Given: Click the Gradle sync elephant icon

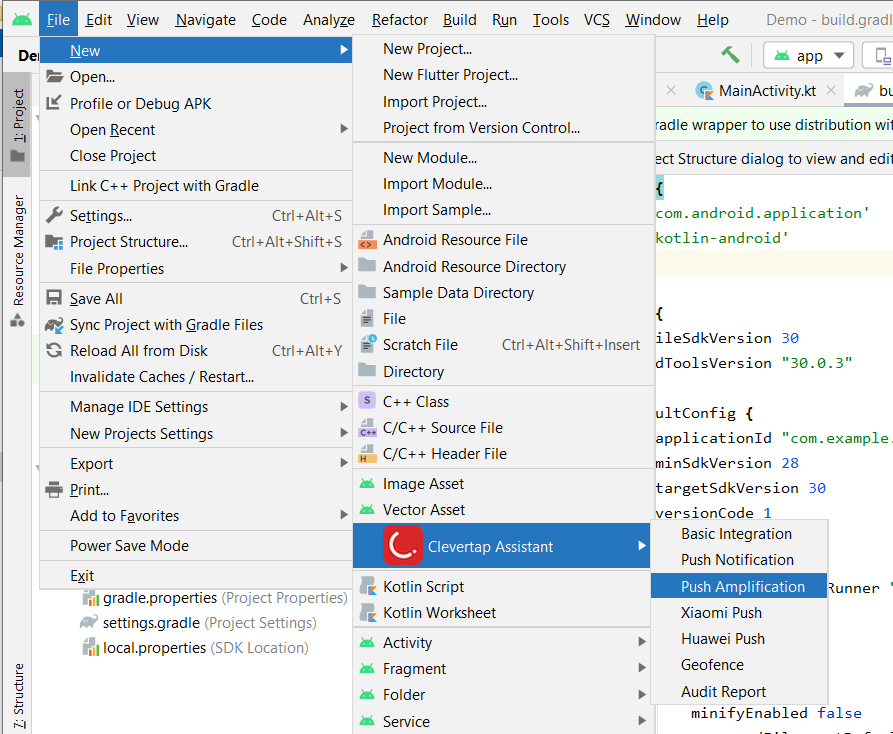Looking at the screenshot, I should (54, 325).
